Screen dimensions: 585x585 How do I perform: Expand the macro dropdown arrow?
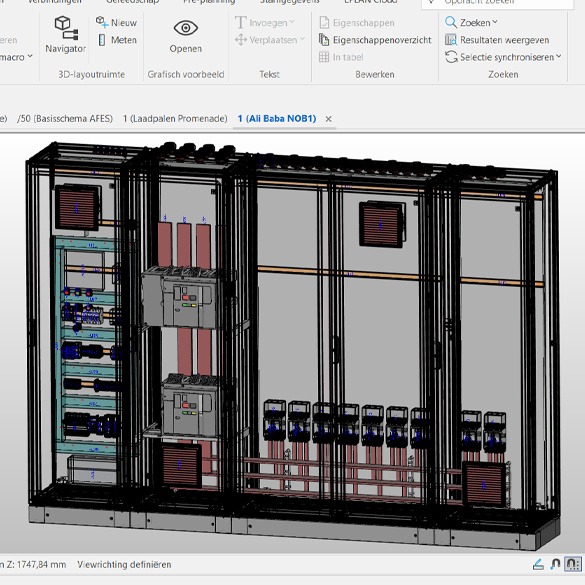(30, 56)
